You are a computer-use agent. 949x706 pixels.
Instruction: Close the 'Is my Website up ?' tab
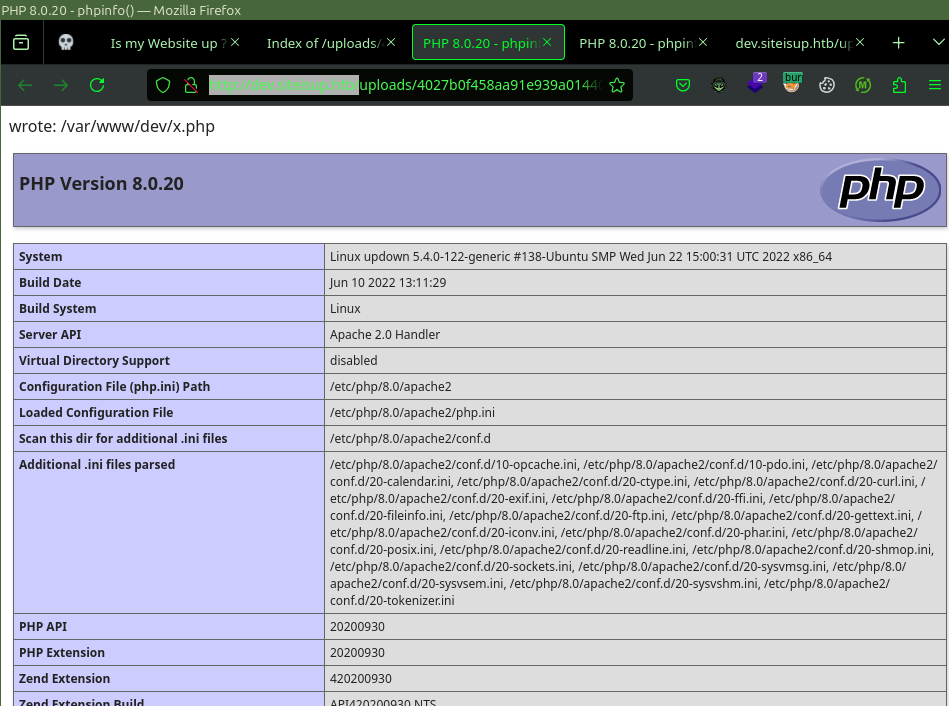point(235,42)
